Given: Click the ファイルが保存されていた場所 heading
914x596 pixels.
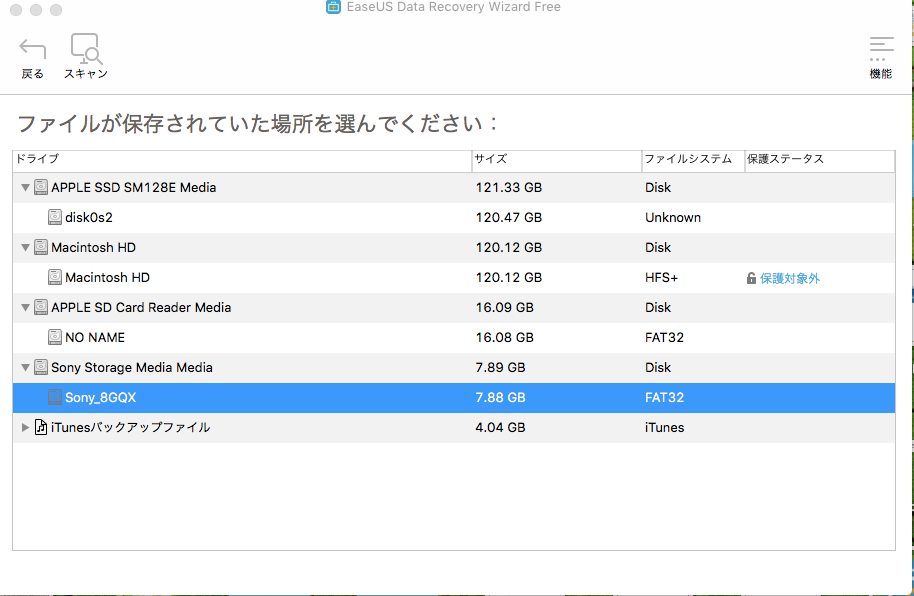Looking at the screenshot, I should (x=256, y=124).
